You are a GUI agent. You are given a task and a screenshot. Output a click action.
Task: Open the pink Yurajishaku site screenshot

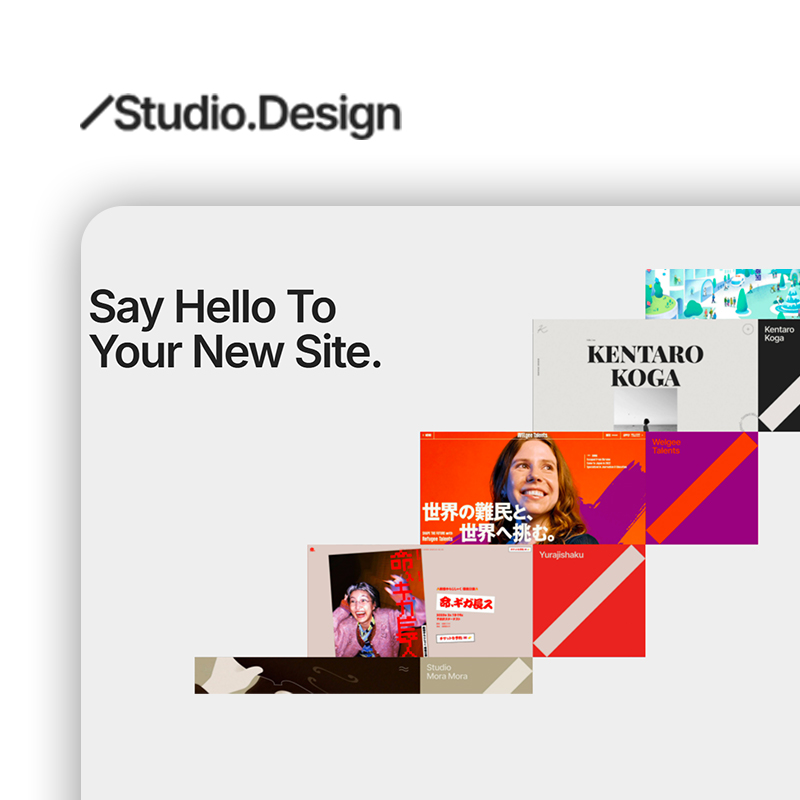pyautogui.click(x=420, y=601)
